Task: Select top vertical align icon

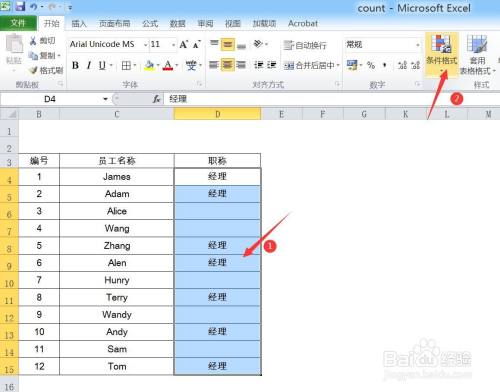Action: tap(214, 44)
